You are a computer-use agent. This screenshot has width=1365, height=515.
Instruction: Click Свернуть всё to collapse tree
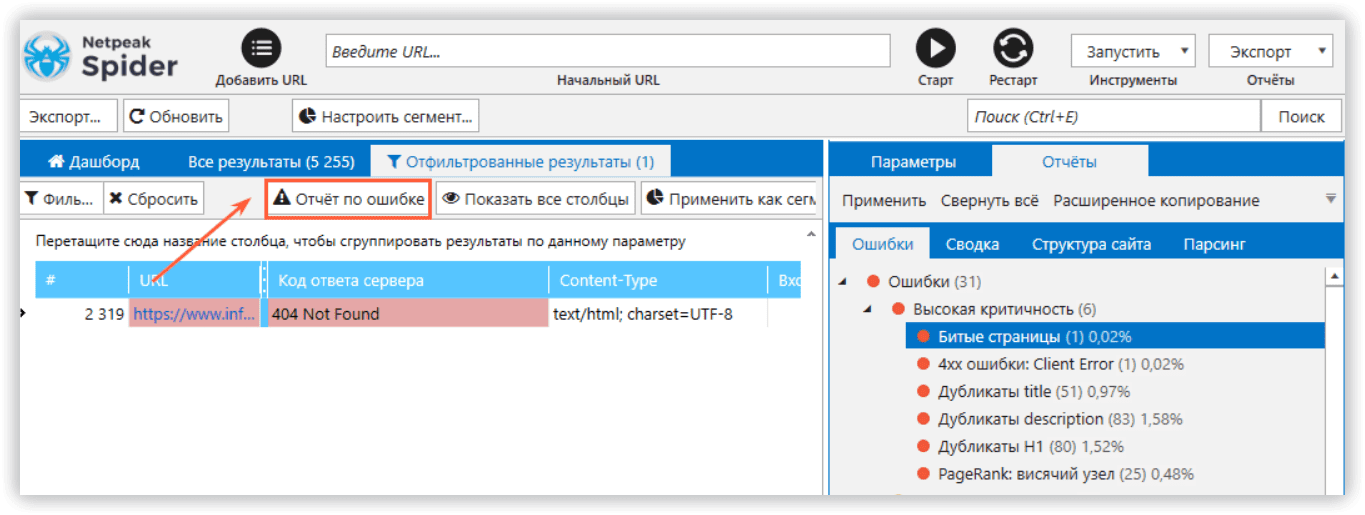[989, 201]
